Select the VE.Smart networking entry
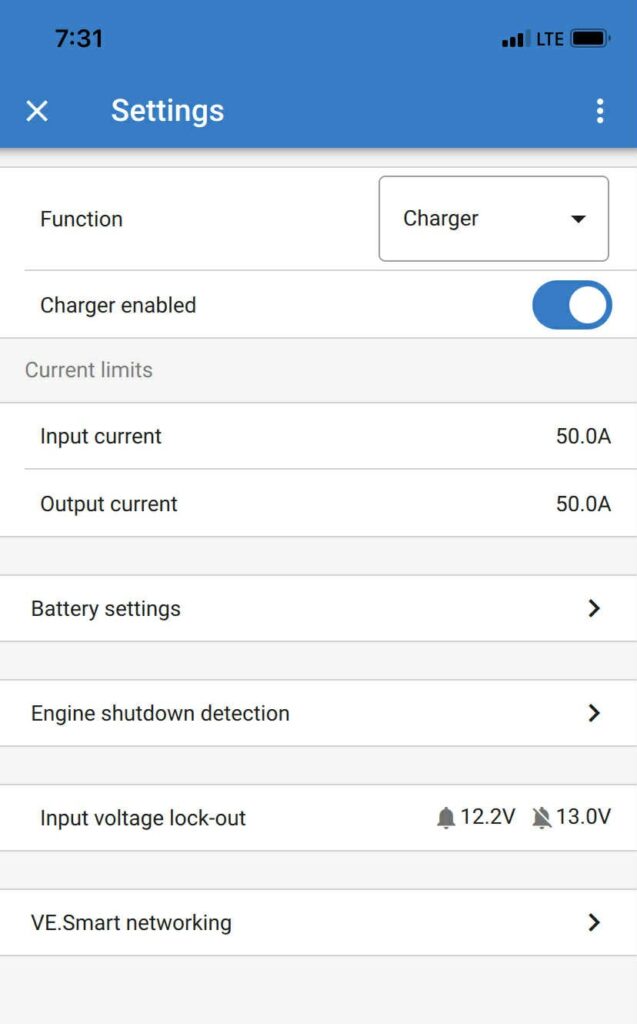This screenshot has height=1024, width=637. (131, 923)
